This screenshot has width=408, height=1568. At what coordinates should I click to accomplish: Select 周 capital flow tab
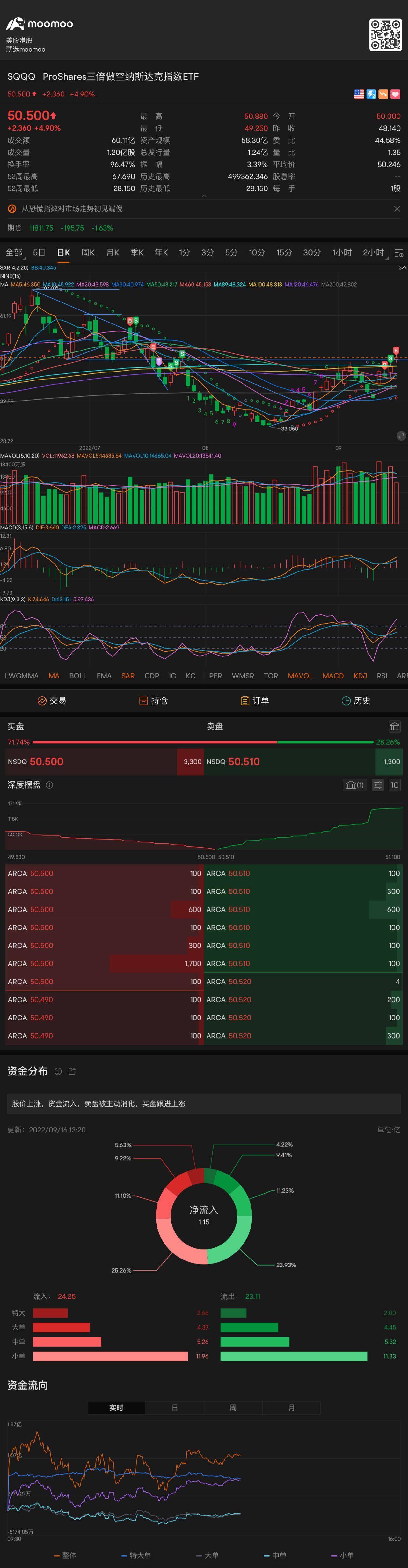coord(233,1408)
